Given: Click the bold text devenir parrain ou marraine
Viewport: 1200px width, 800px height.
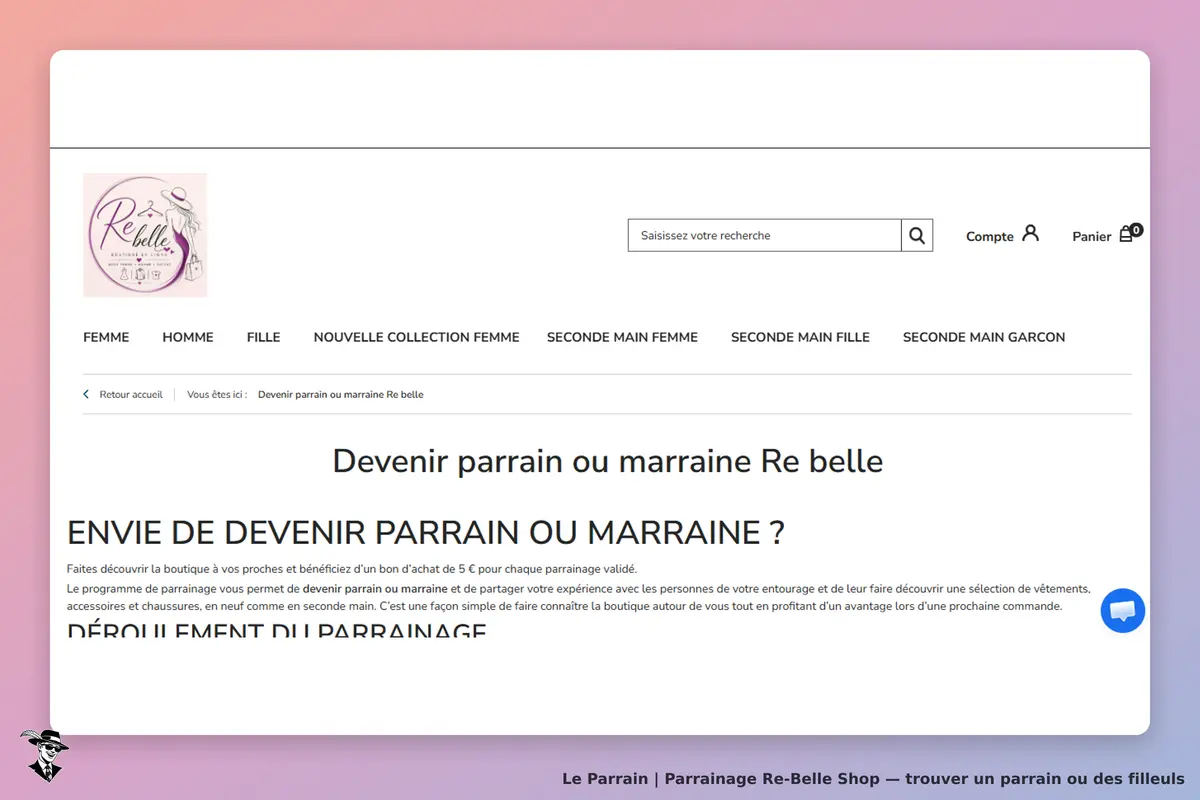Looking at the screenshot, I should (375, 589).
